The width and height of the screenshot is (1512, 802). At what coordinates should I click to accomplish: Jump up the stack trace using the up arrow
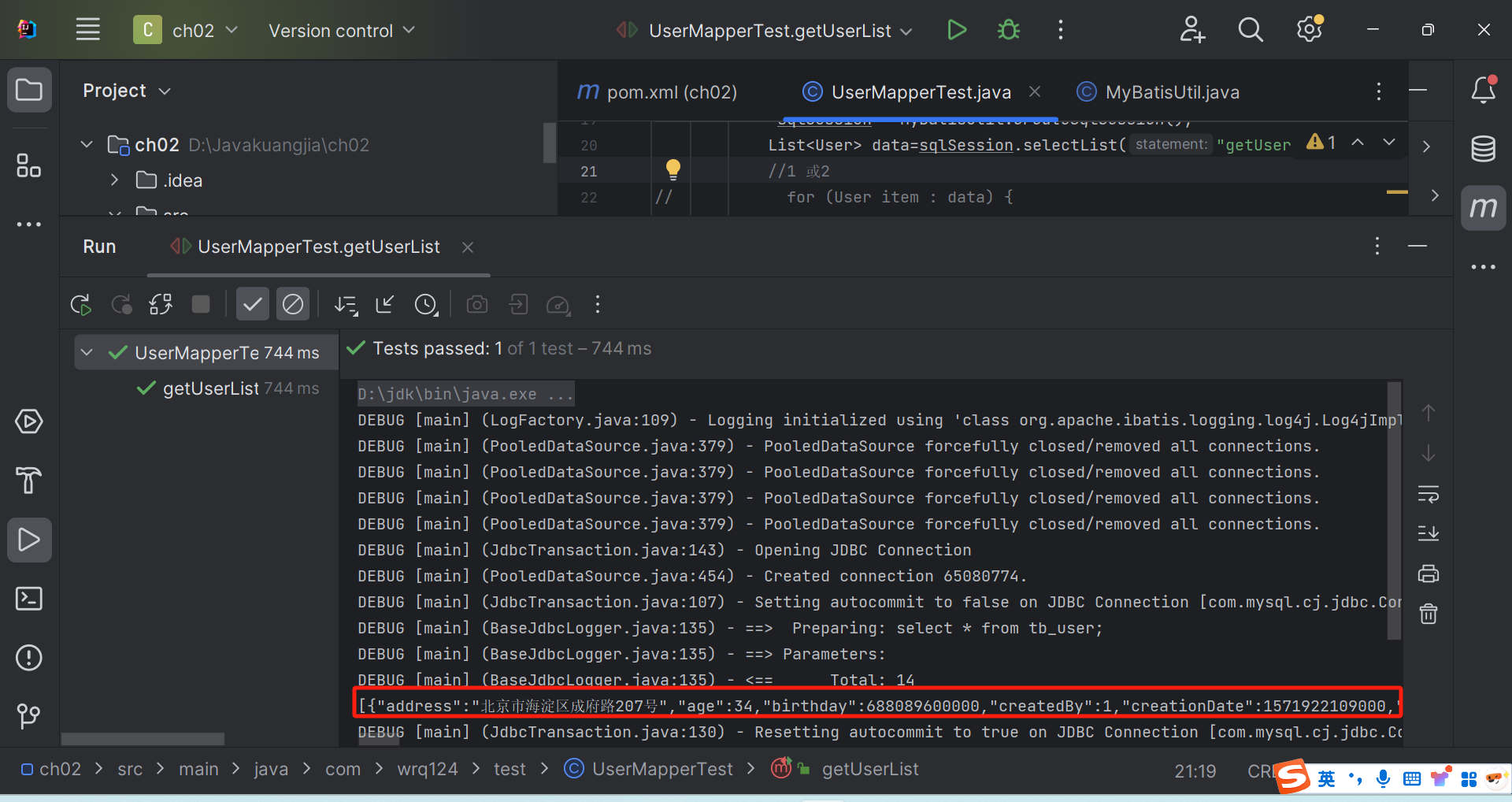(x=1429, y=413)
